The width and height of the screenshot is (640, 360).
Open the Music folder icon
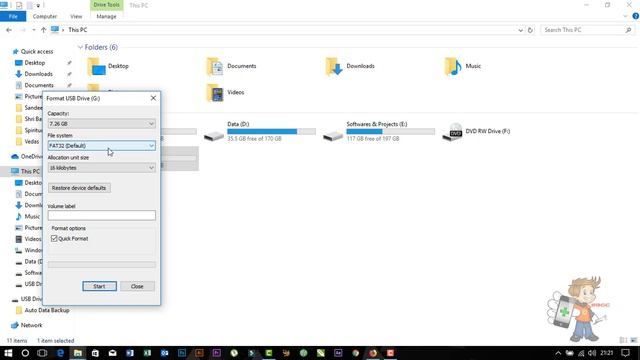coord(453,67)
